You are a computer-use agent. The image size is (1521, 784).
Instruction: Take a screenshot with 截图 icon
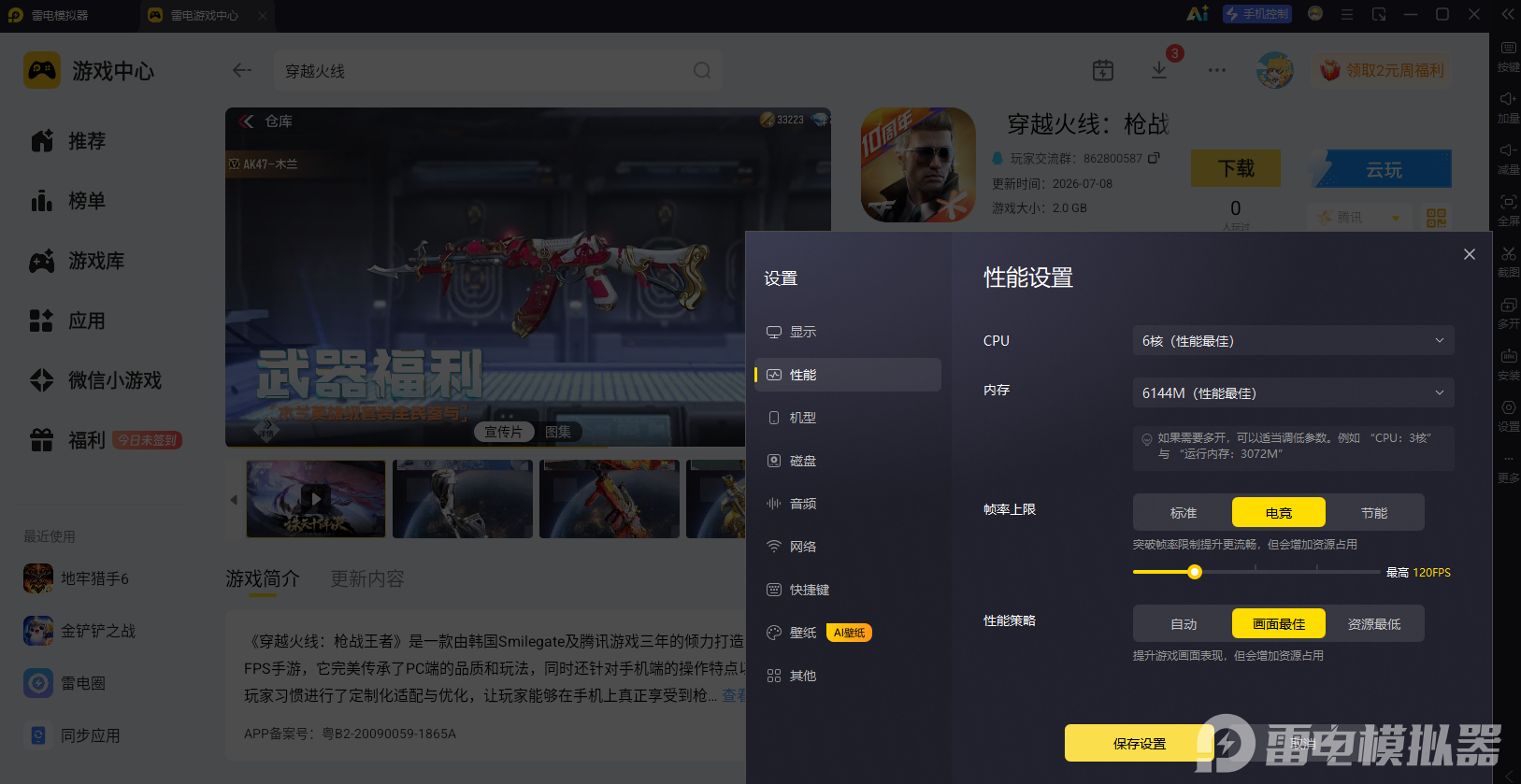1508,262
